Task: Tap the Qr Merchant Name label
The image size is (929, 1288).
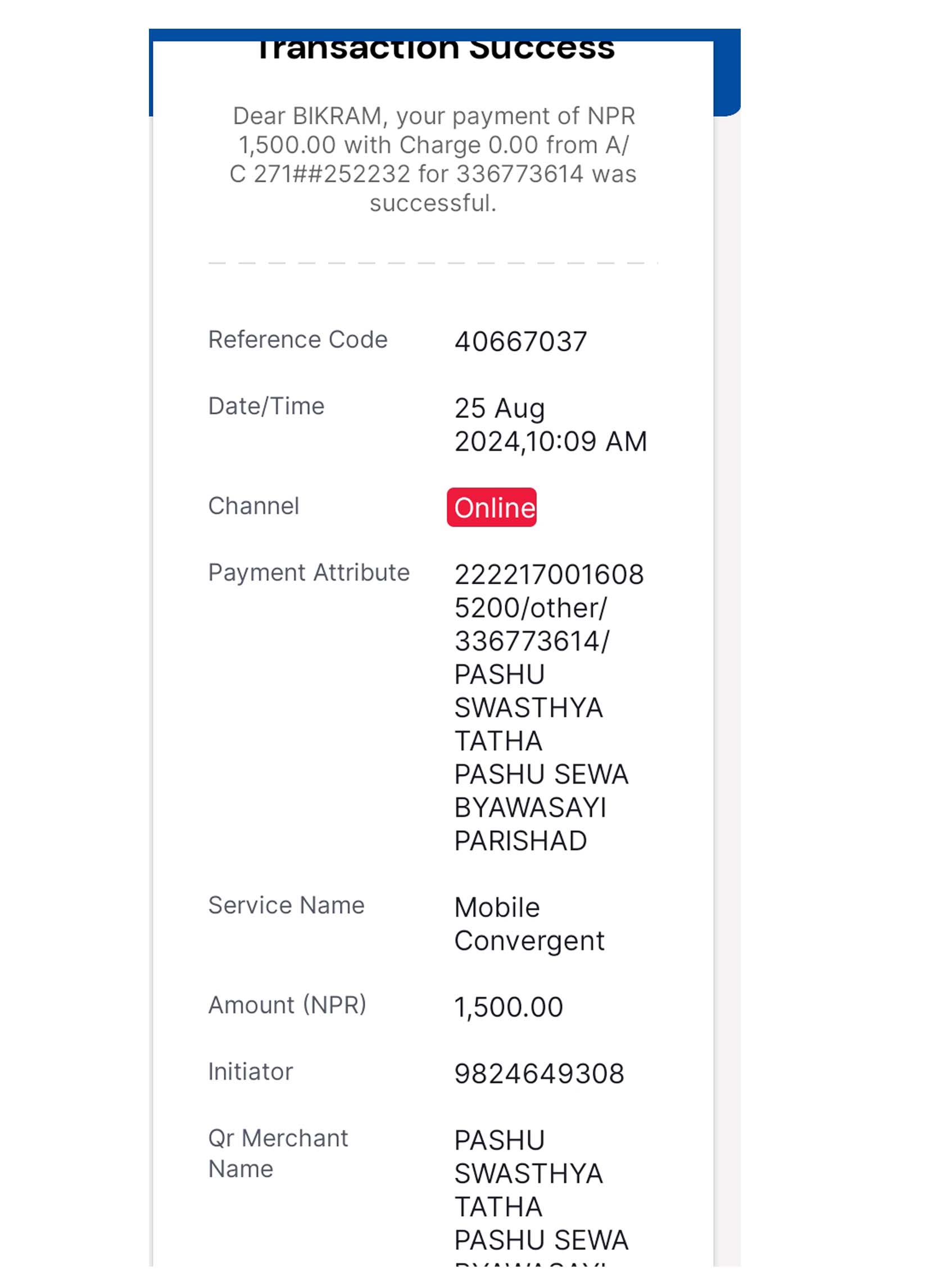Action: [x=278, y=1154]
